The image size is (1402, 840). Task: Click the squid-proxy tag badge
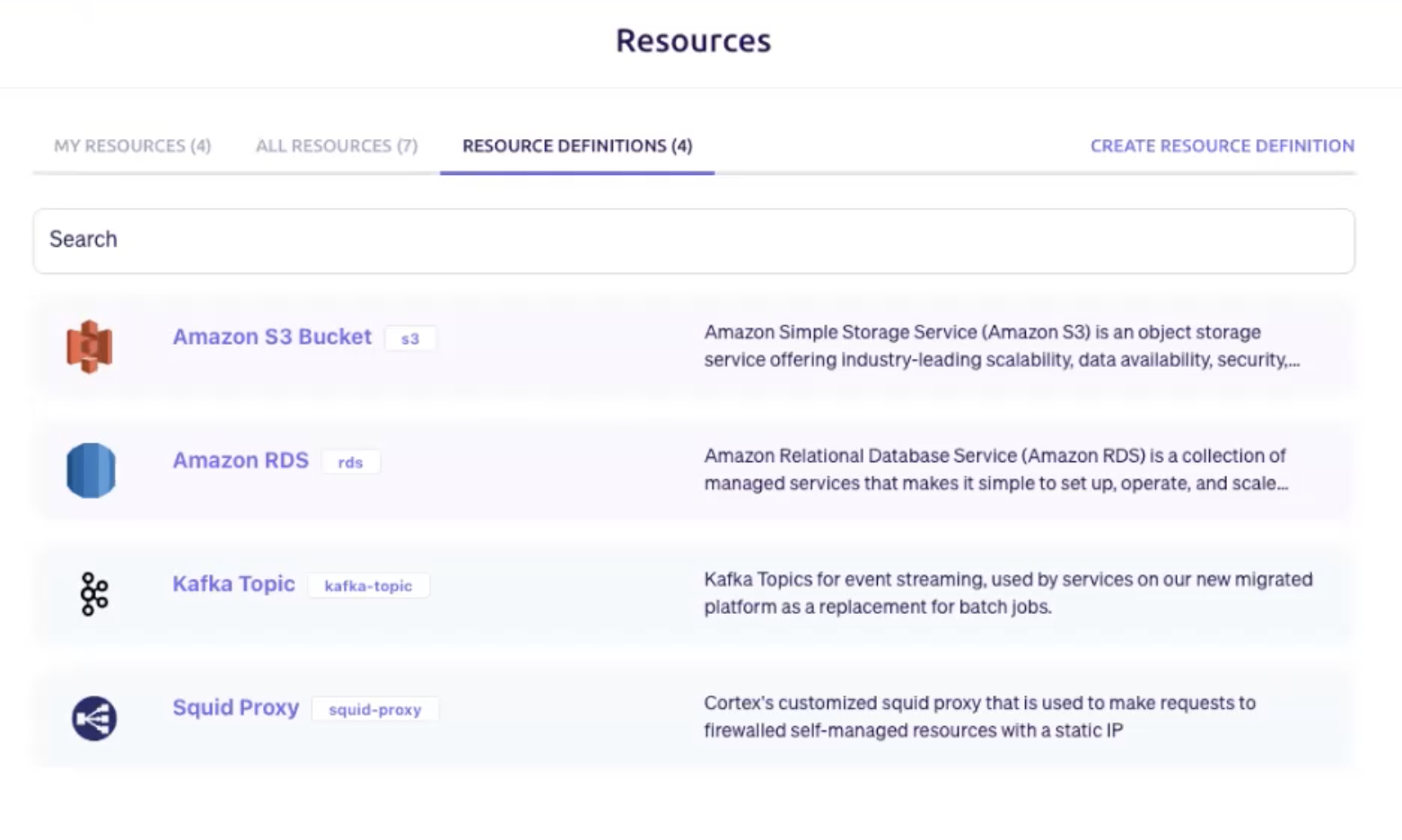pos(375,709)
